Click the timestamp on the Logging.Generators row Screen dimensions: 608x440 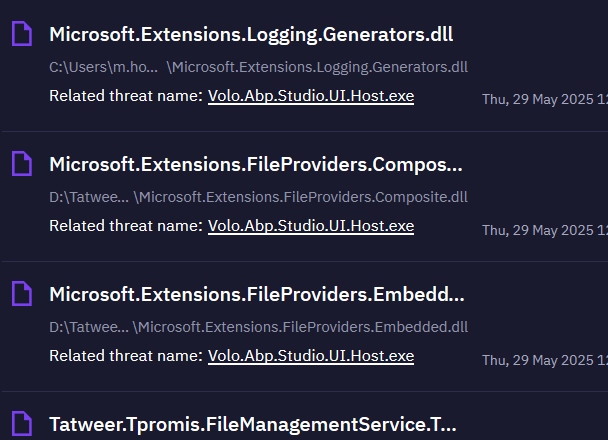click(x=544, y=99)
